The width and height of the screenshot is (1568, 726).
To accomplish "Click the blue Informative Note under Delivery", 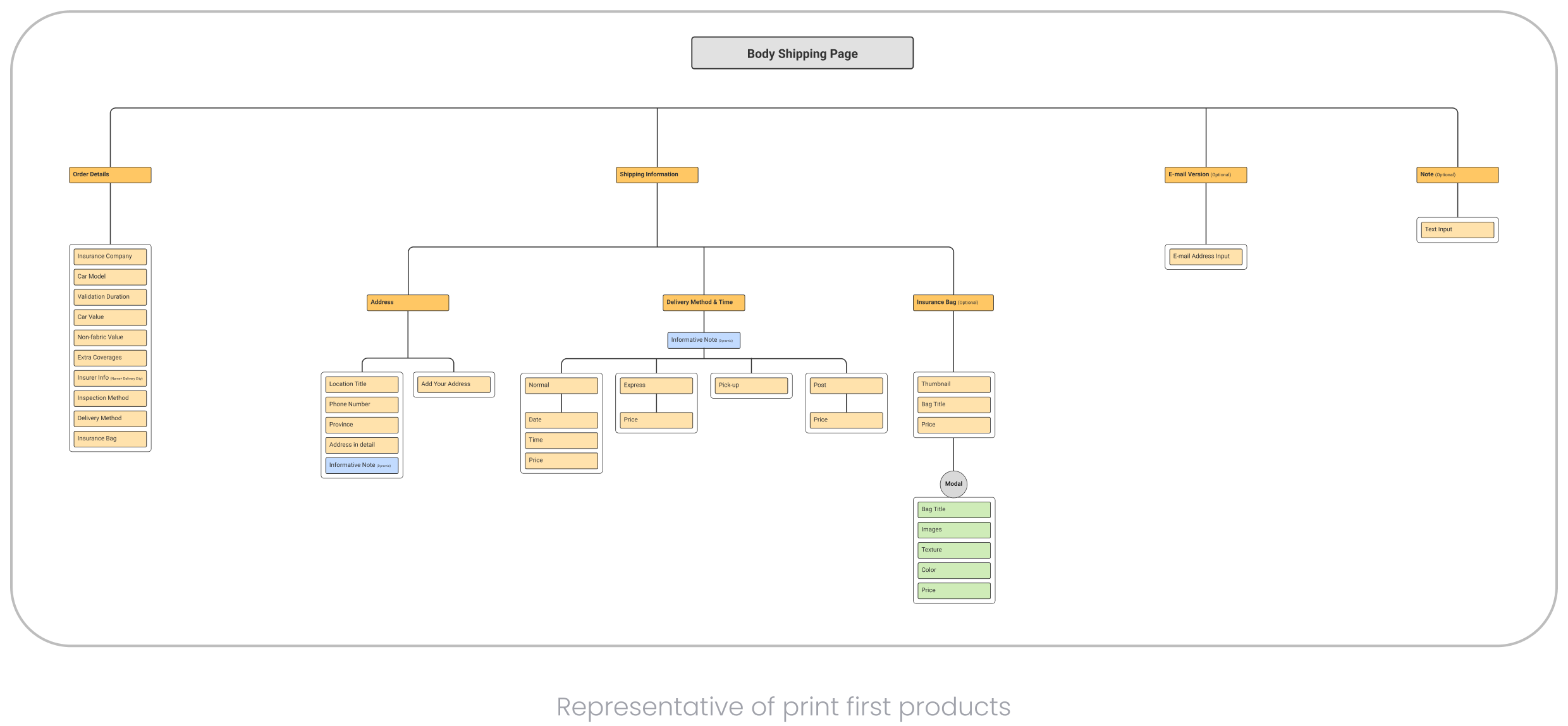I will click(x=703, y=340).
